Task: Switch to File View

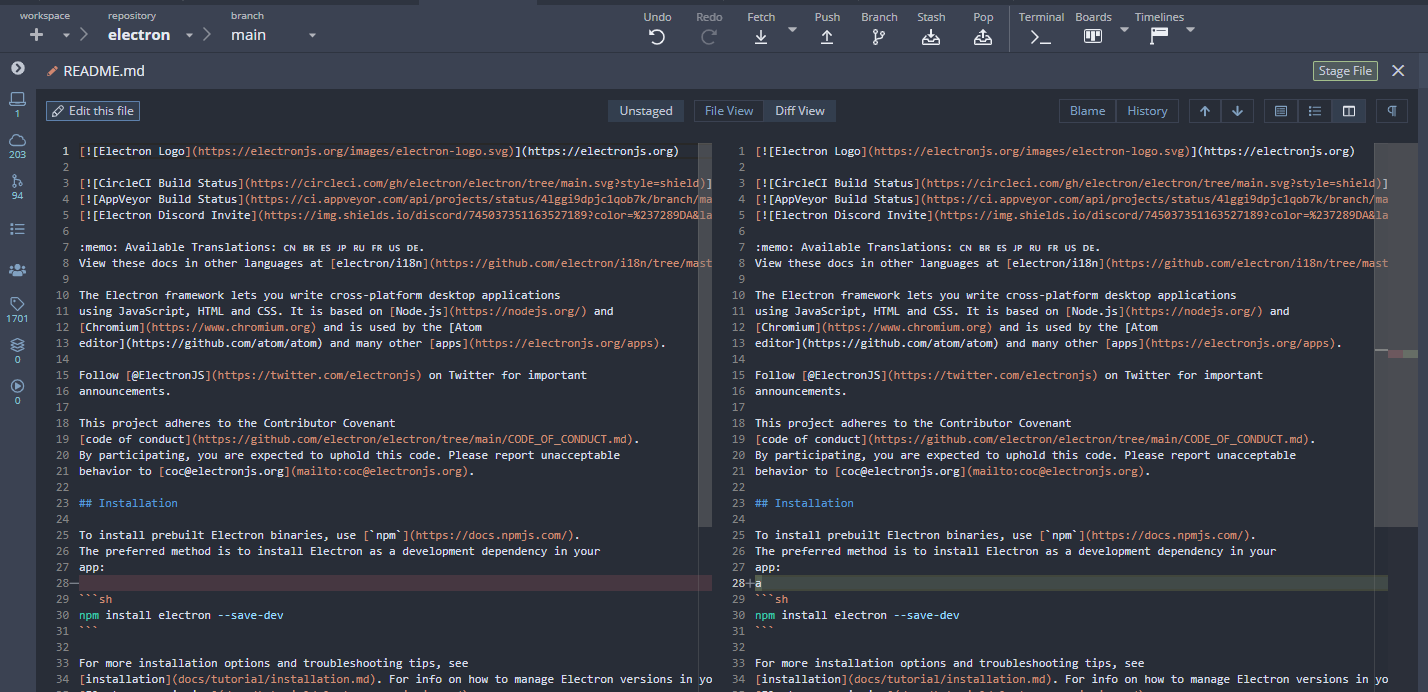Action: 729,111
